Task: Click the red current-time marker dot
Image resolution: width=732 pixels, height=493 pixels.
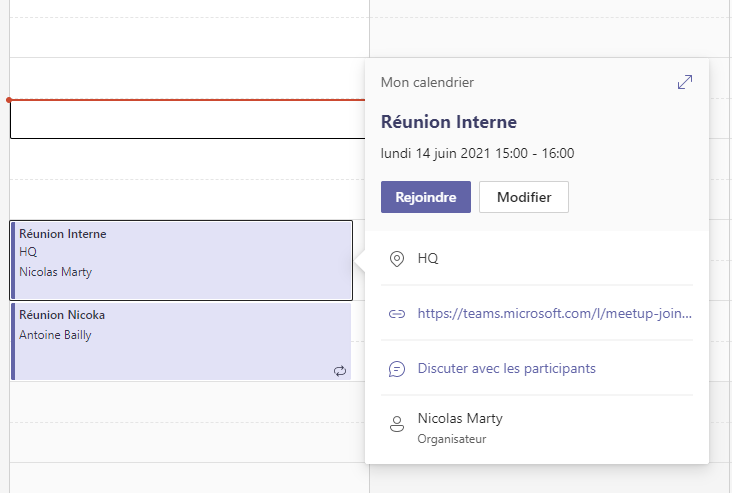Action: [x=9, y=100]
